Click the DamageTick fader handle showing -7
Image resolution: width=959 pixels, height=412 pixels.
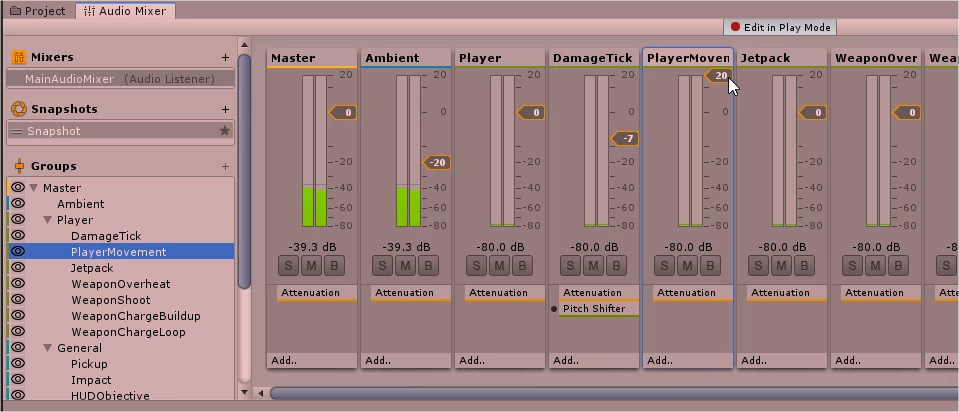(625, 139)
